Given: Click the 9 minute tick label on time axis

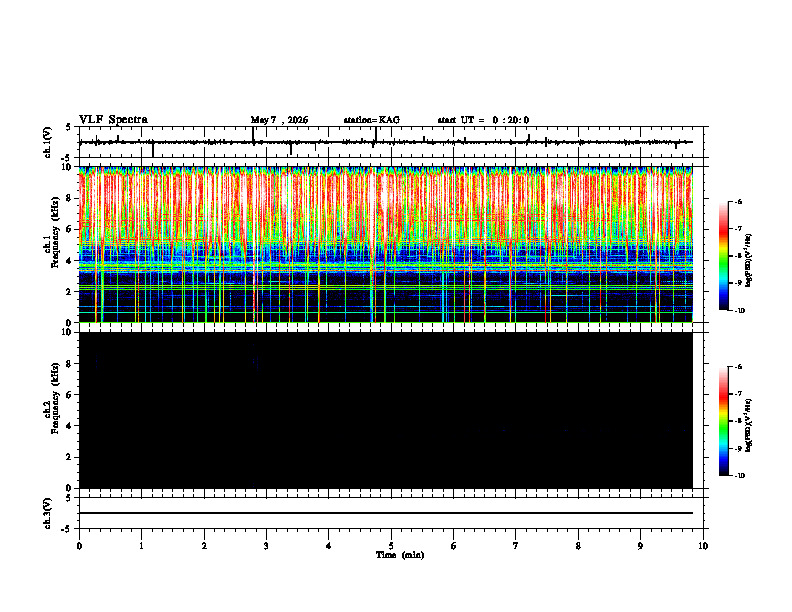Looking at the screenshot, I should pos(641,546).
